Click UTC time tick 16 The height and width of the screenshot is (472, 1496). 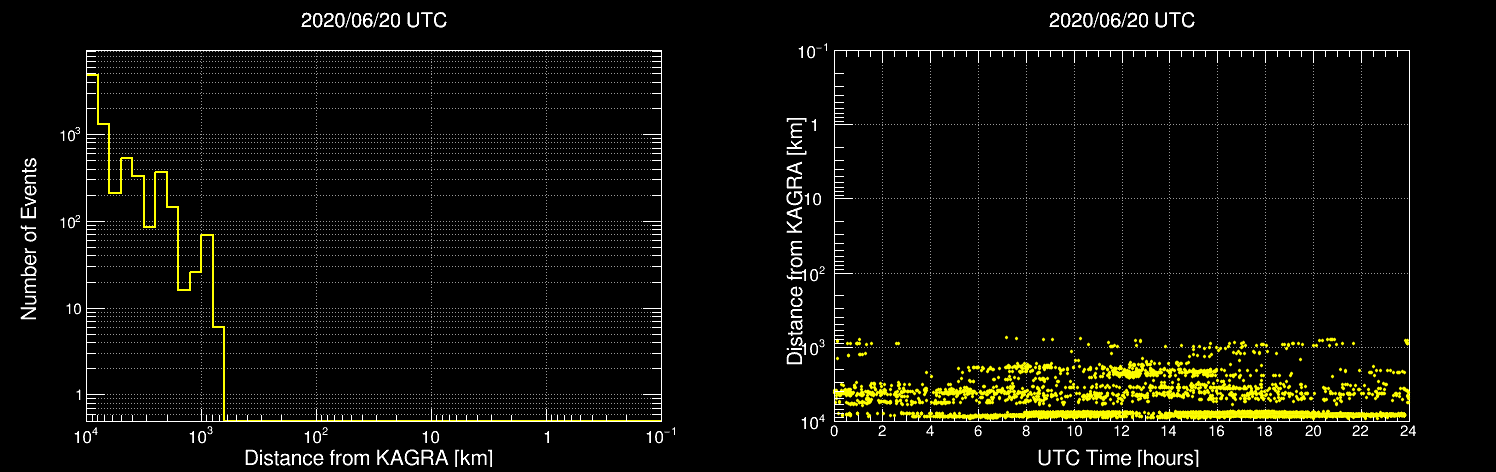point(1216,432)
